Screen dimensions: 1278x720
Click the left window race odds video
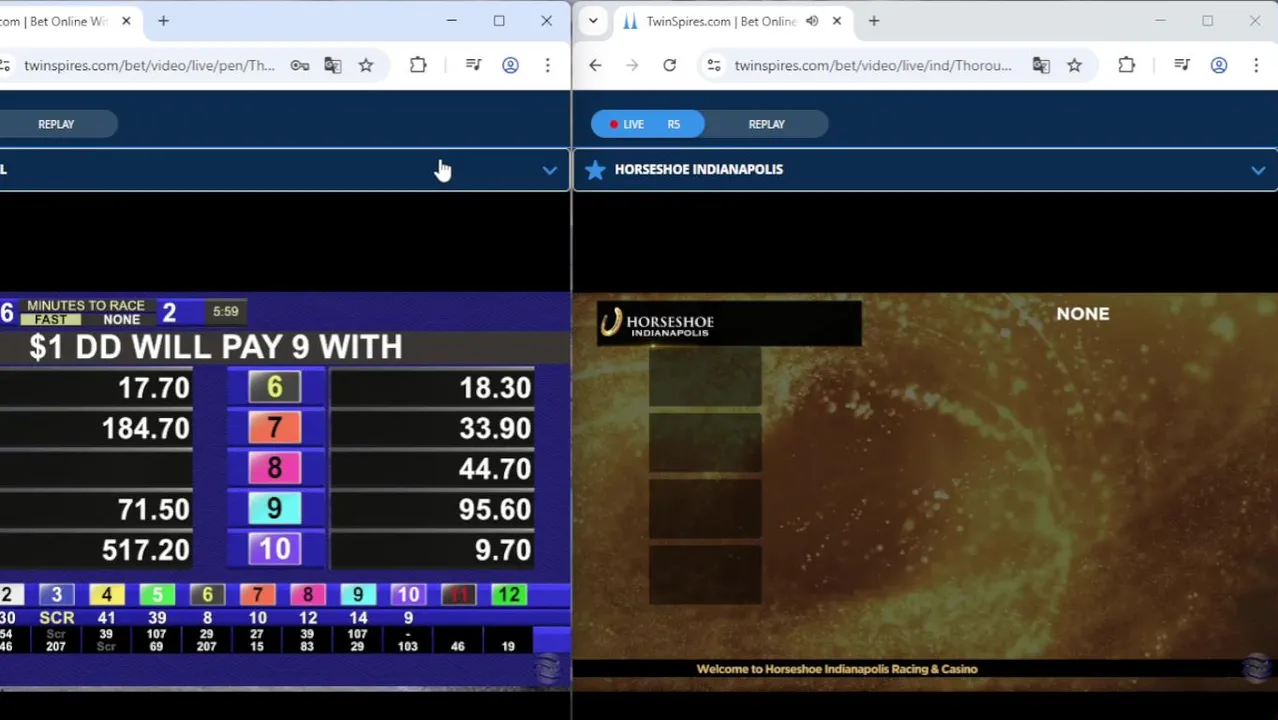[285, 490]
